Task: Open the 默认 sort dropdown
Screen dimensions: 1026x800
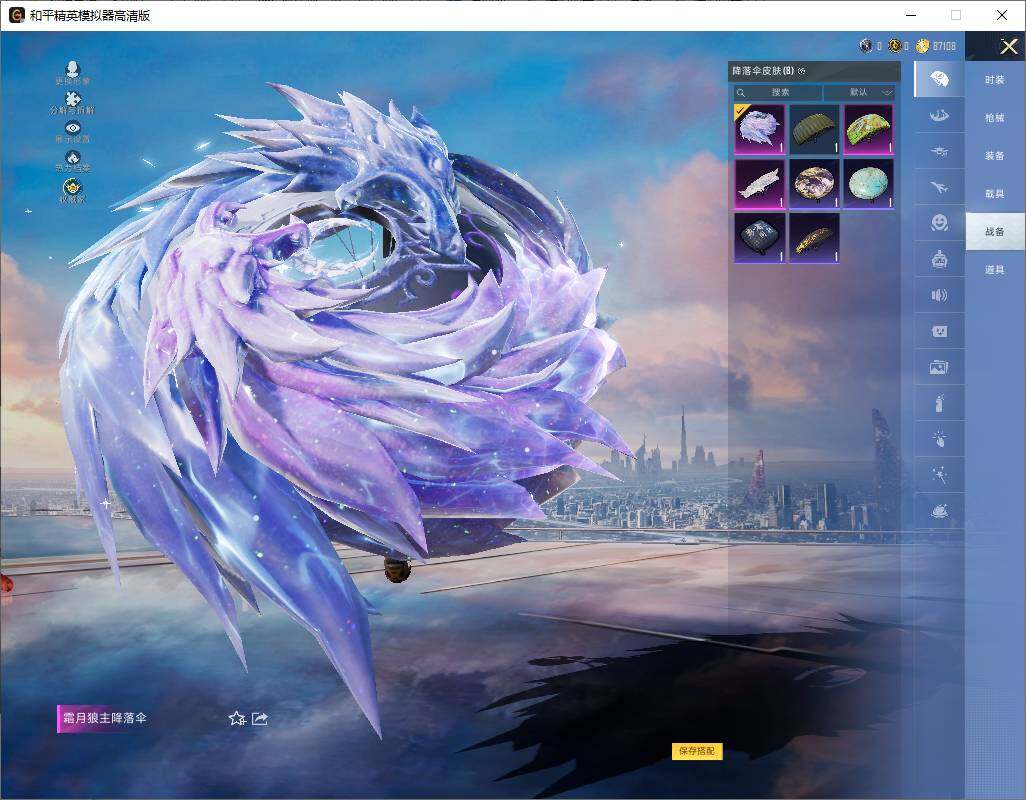Action: tap(859, 92)
